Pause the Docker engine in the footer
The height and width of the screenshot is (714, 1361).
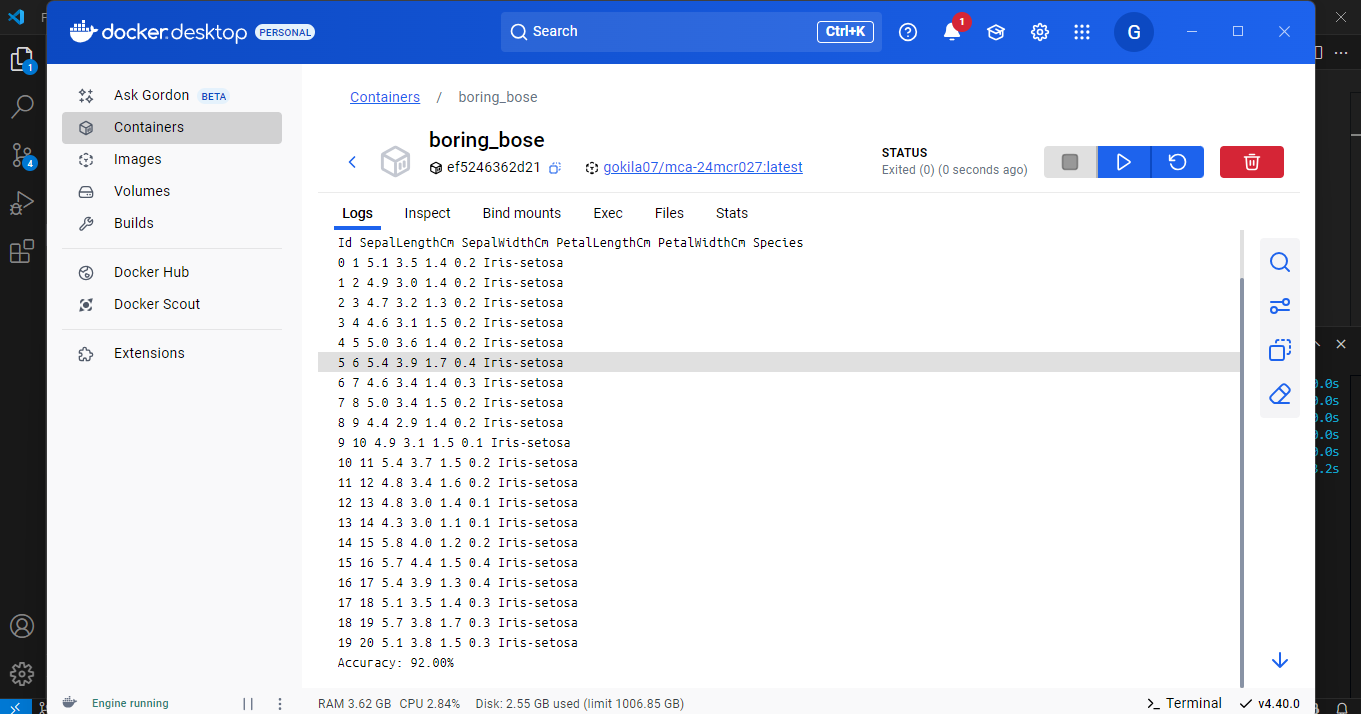(248, 704)
